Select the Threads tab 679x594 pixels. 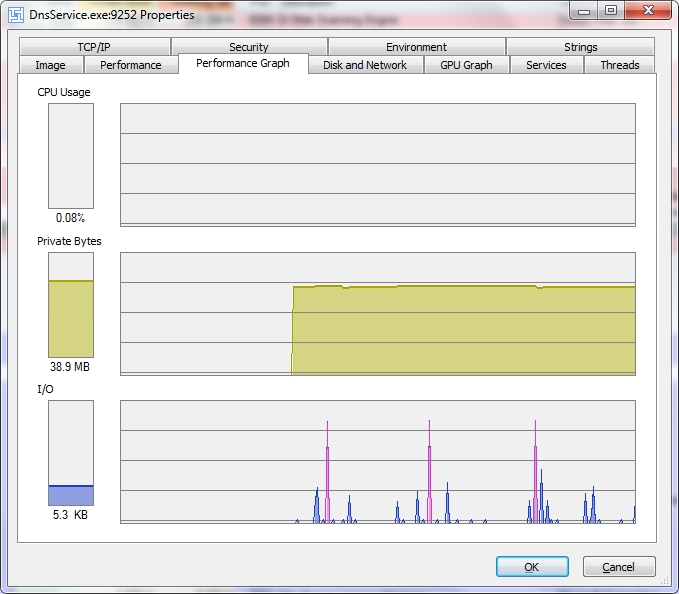pyautogui.click(x=620, y=65)
